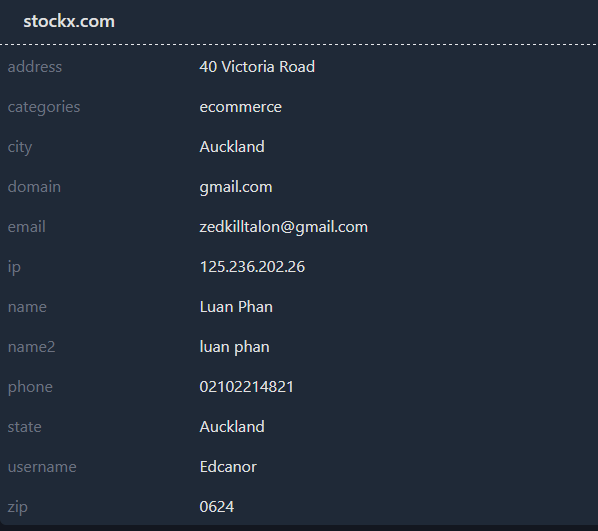
Task: Click the username row value
Action: [x=228, y=467]
